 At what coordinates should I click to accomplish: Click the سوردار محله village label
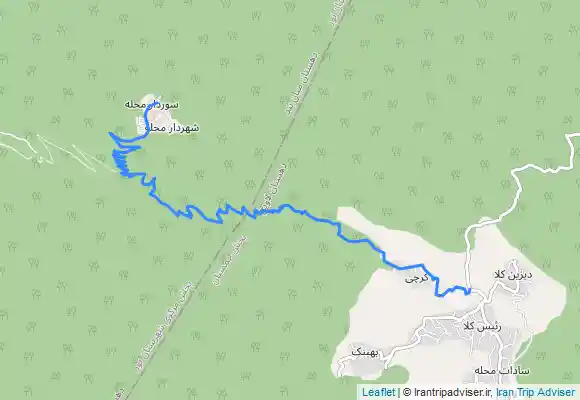152,105
